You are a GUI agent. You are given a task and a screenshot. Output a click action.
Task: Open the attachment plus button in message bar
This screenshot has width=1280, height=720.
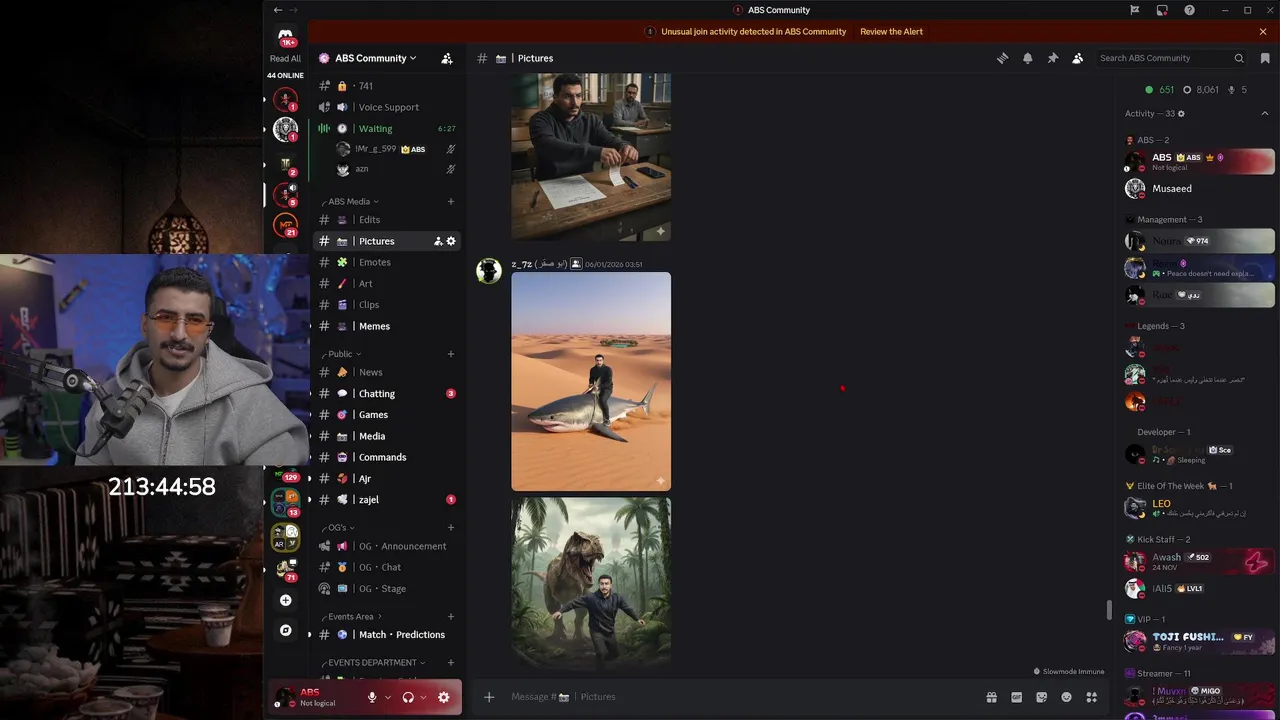click(x=489, y=697)
